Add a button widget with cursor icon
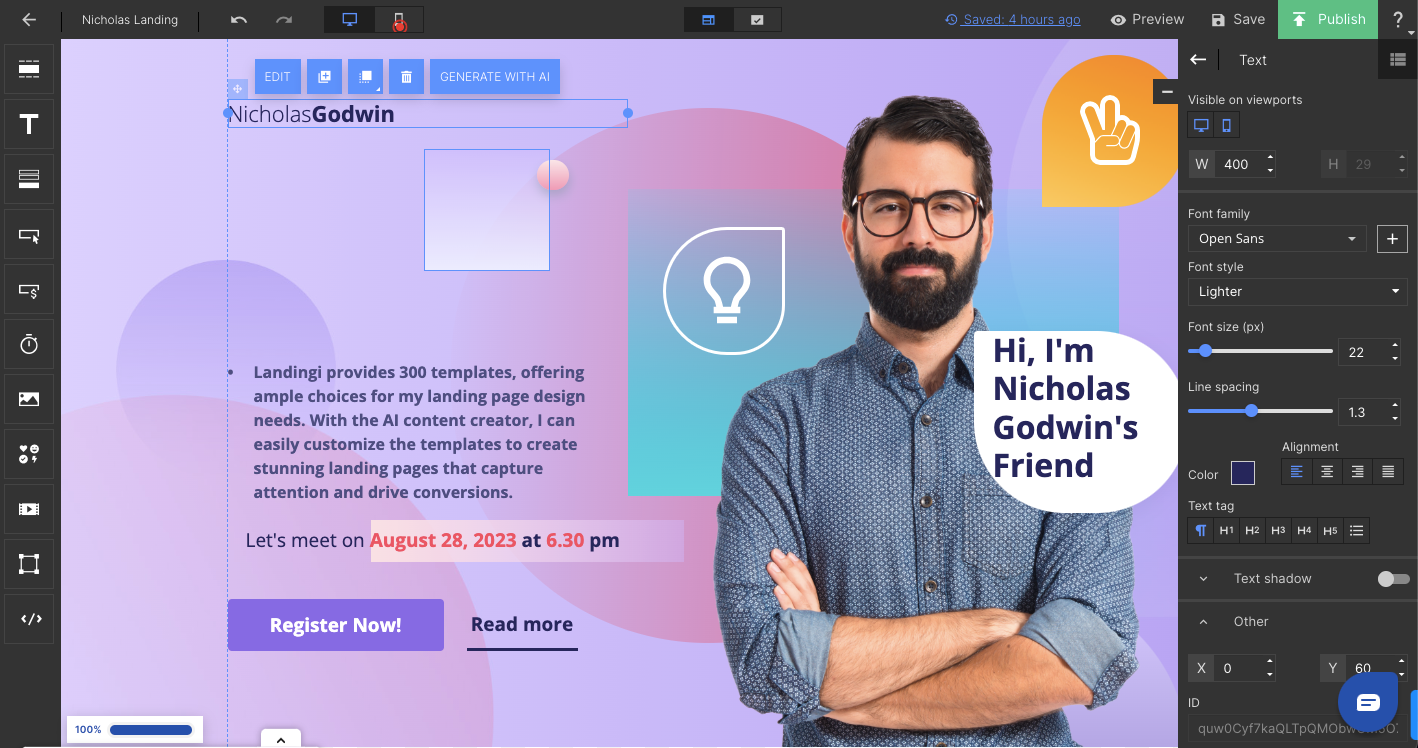The image size is (1418, 748). [x=29, y=236]
